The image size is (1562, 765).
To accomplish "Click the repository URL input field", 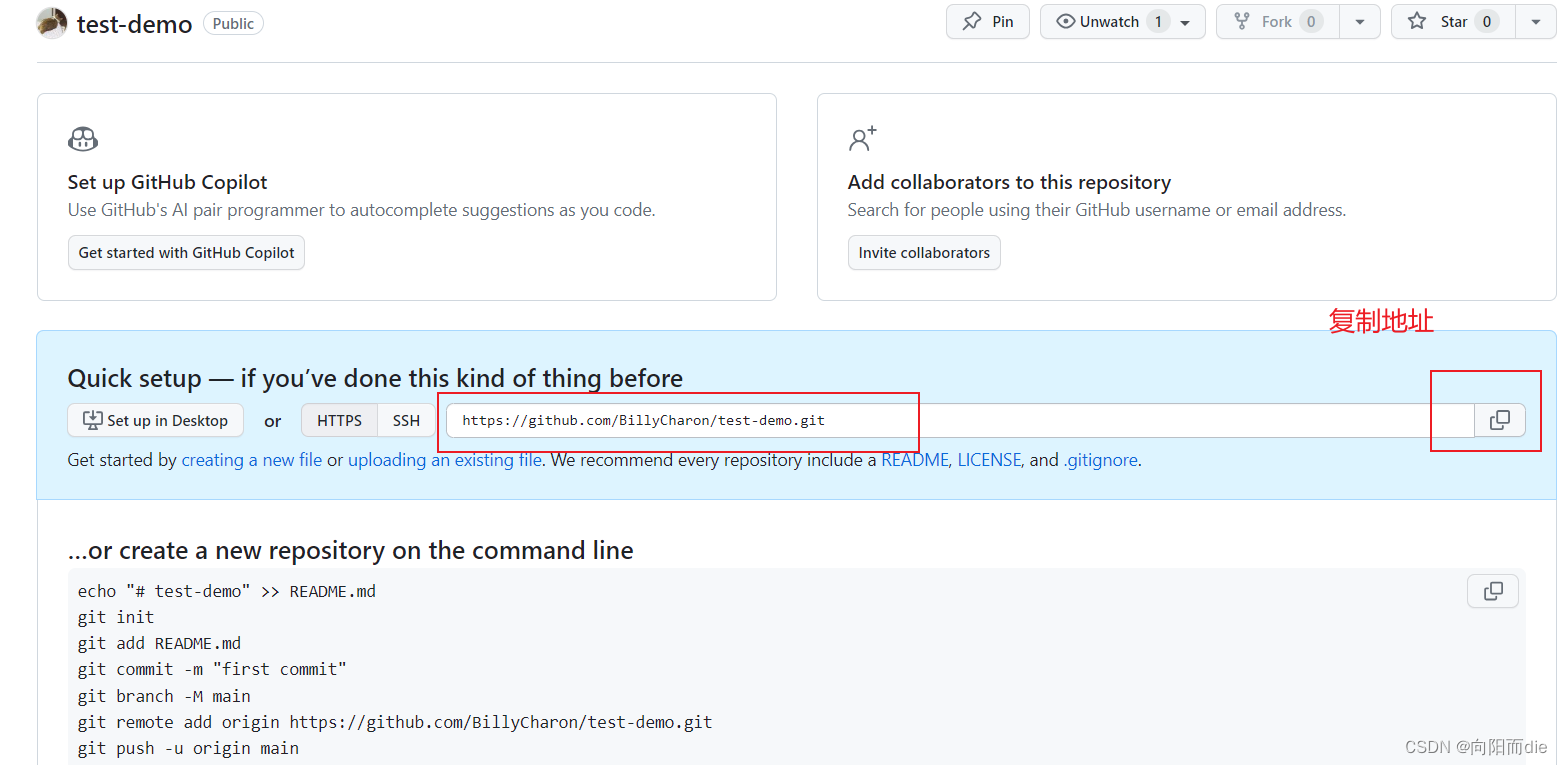I will click(960, 421).
